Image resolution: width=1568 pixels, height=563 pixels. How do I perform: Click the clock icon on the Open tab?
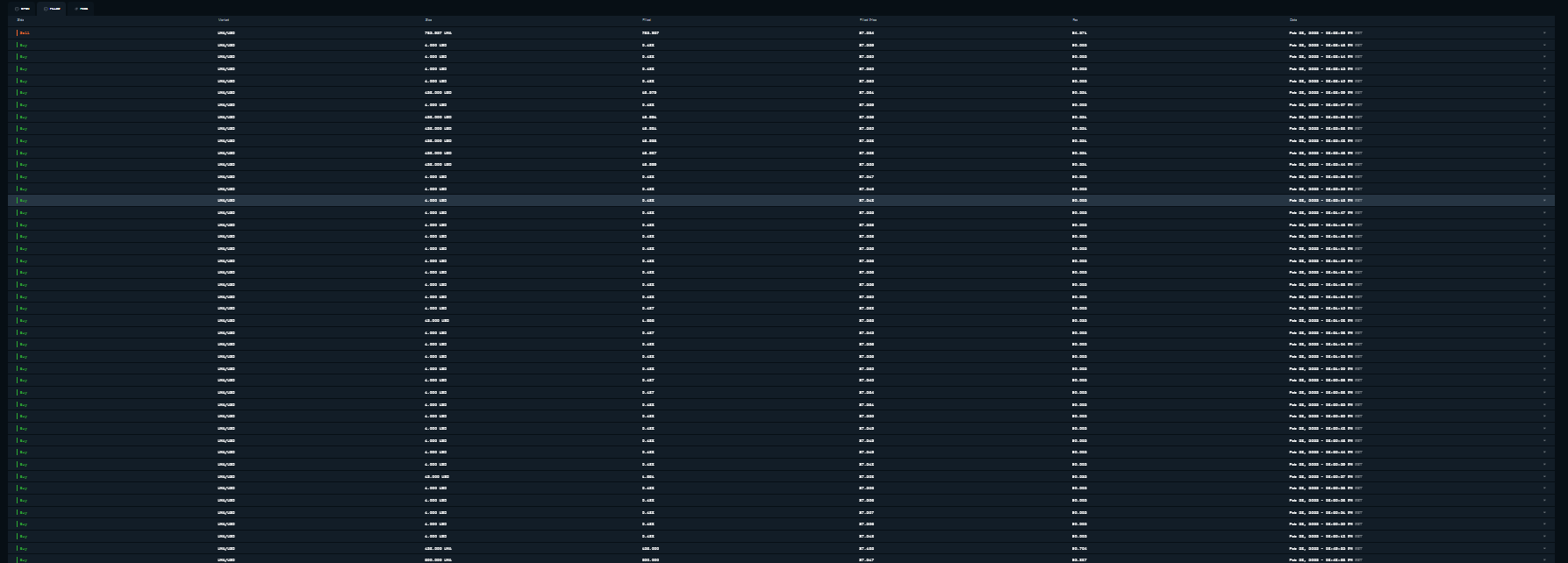(17, 9)
